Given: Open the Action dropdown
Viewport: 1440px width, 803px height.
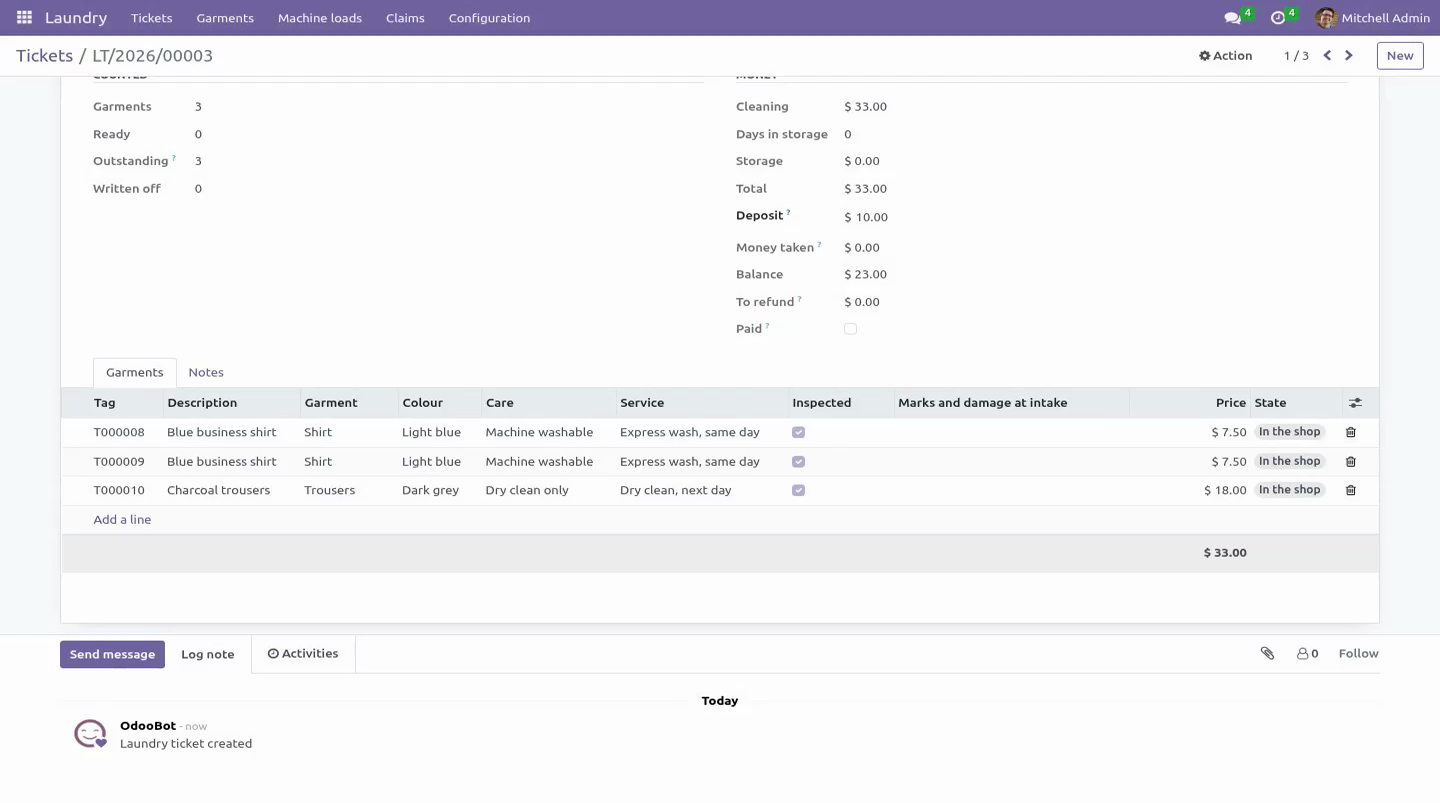Looking at the screenshot, I should coord(1225,56).
